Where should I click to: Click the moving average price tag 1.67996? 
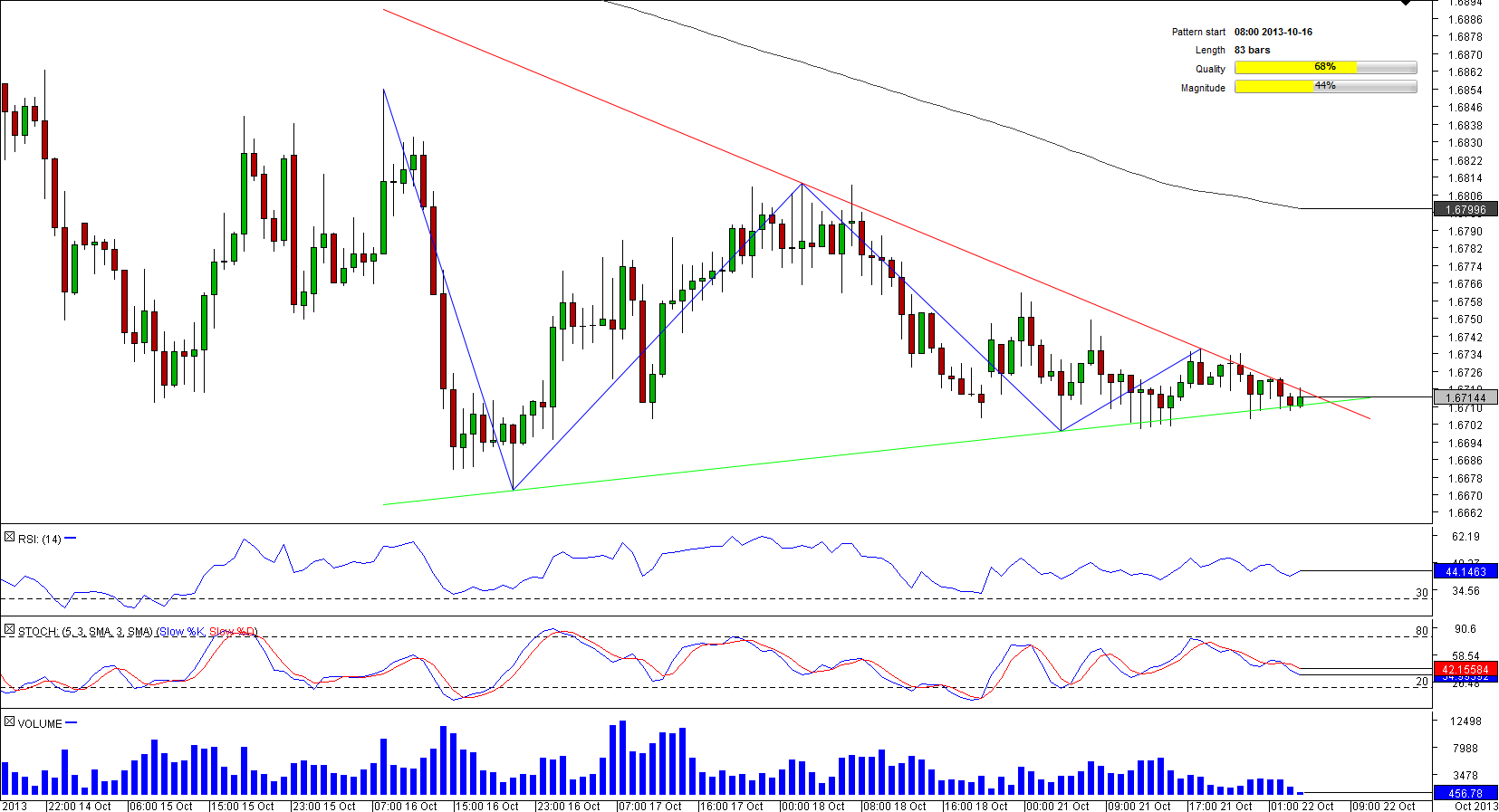(x=1465, y=209)
